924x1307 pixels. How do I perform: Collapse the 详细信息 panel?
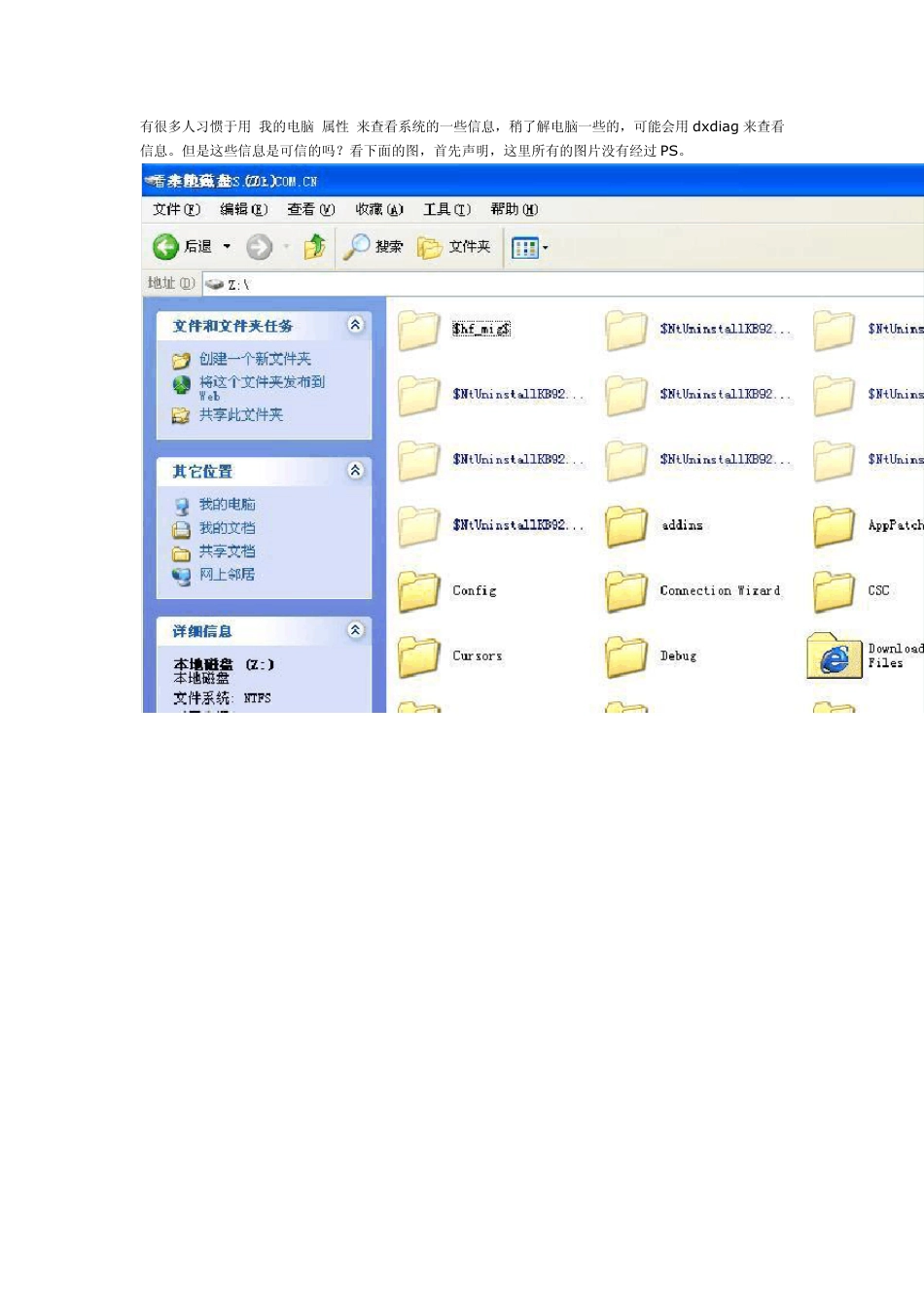356,630
